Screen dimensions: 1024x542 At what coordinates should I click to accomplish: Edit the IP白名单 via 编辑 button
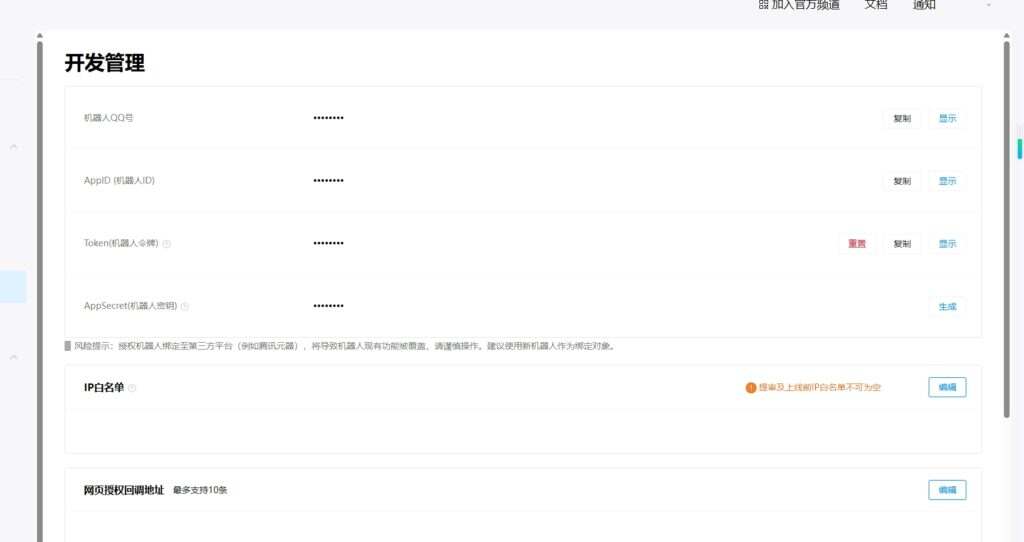[947, 387]
